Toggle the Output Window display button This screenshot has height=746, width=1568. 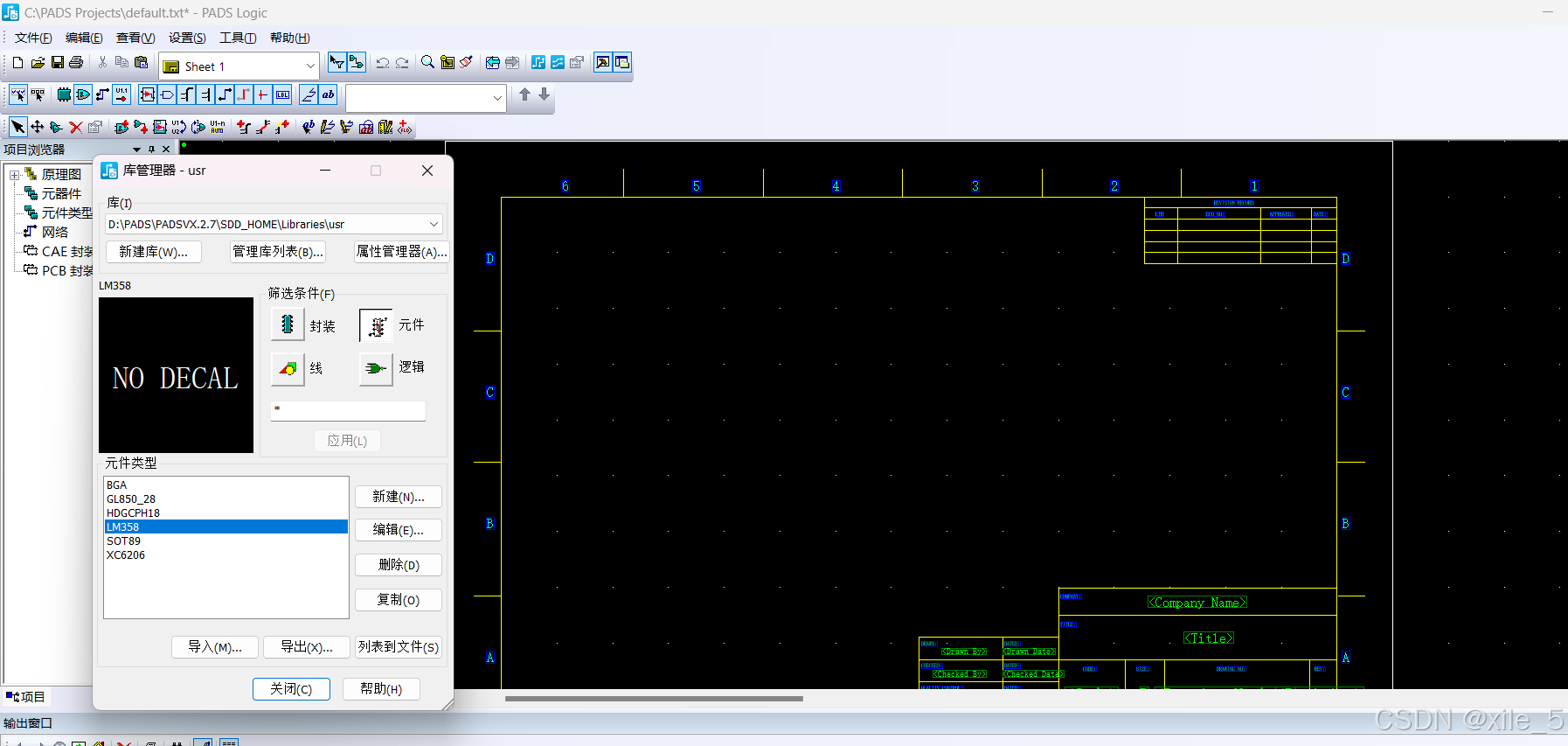[x=603, y=63]
